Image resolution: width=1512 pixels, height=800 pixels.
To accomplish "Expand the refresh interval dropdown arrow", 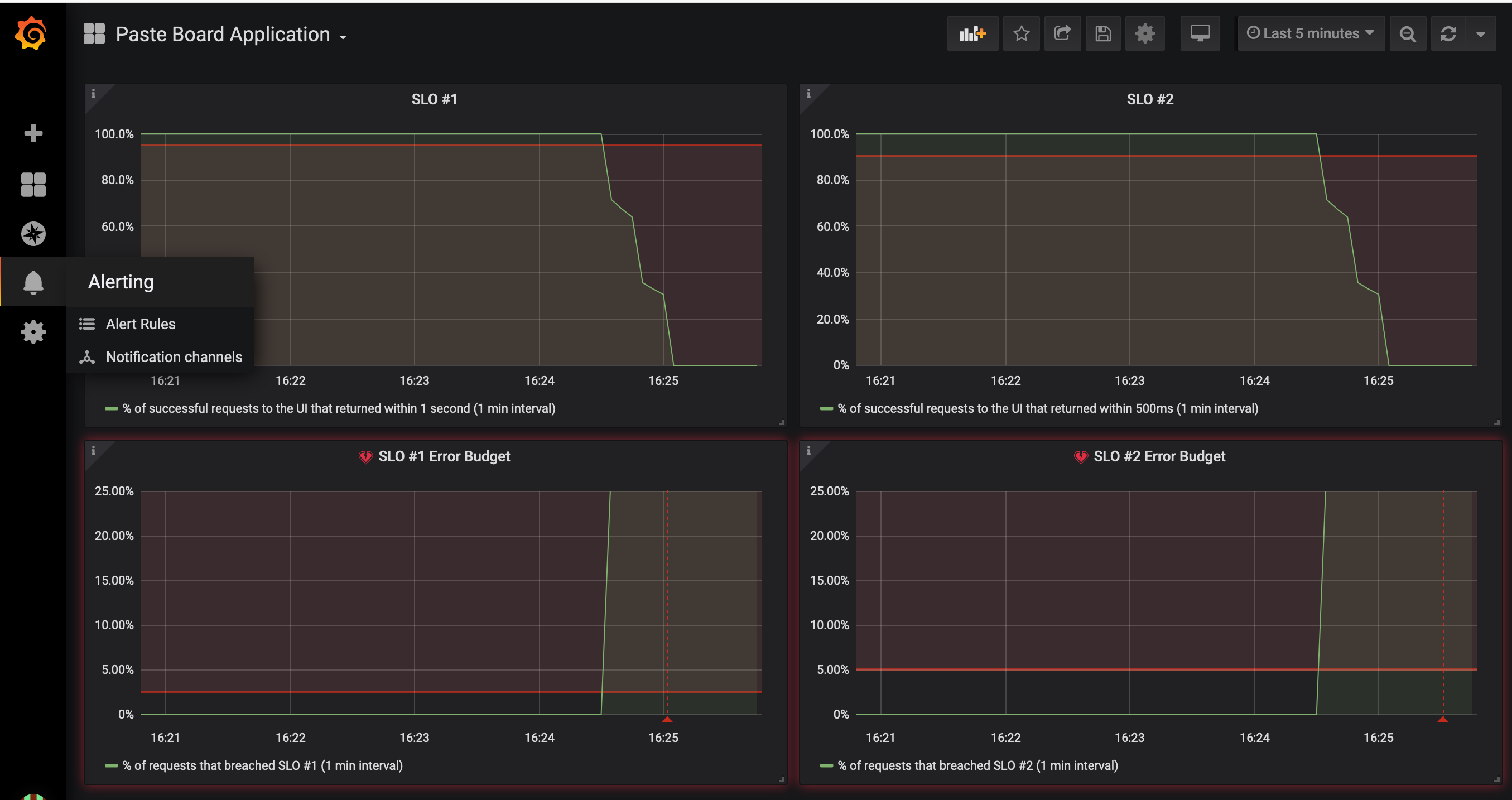I will (1481, 34).
